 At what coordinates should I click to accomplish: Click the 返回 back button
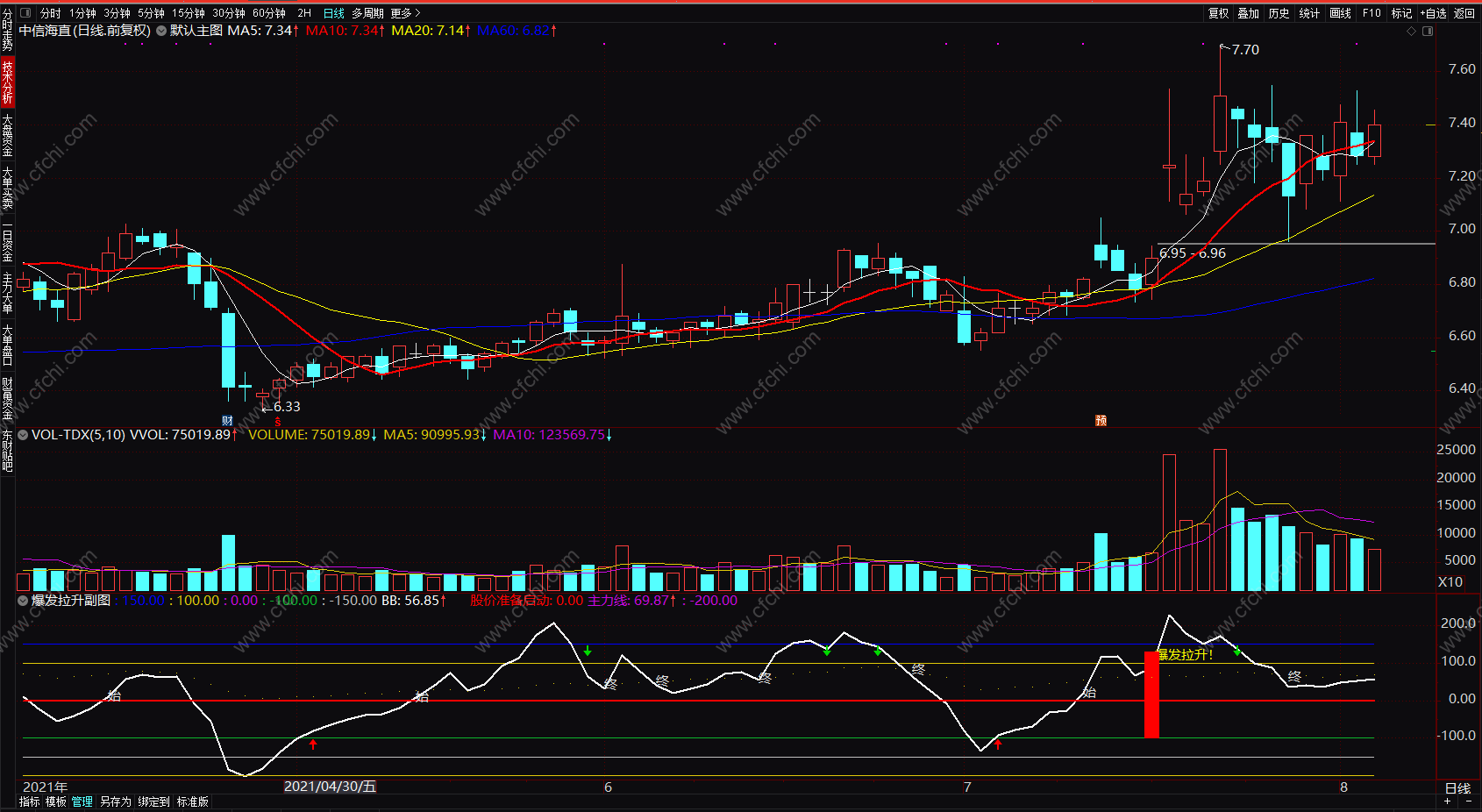(x=1464, y=13)
